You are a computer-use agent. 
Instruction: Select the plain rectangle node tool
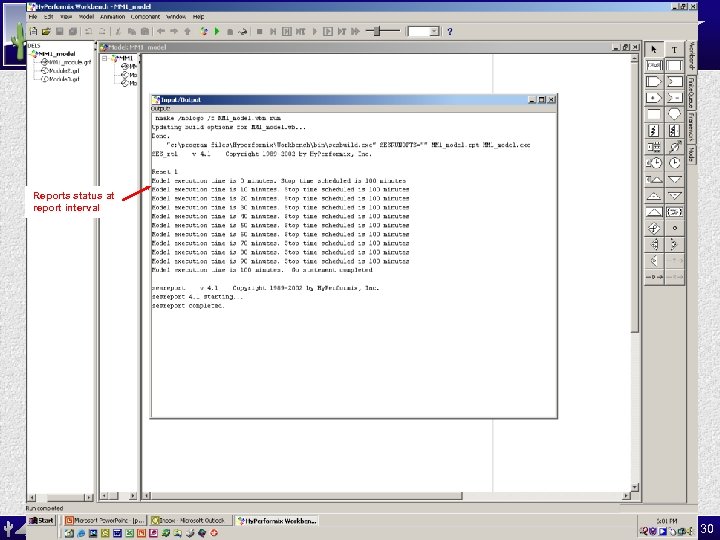point(654,114)
